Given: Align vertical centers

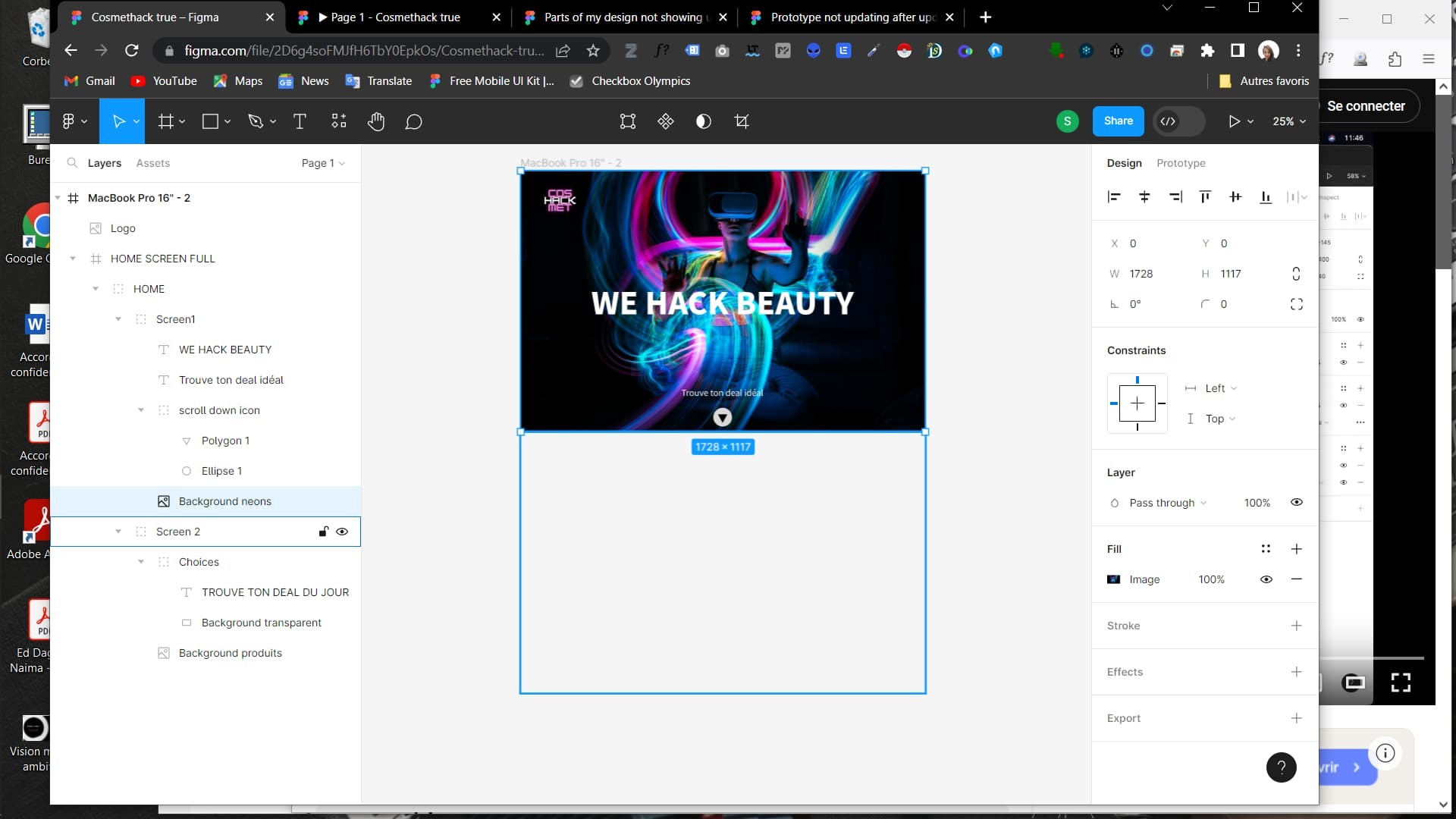Looking at the screenshot, I should pyautogui.click(x=1235, y=197).
